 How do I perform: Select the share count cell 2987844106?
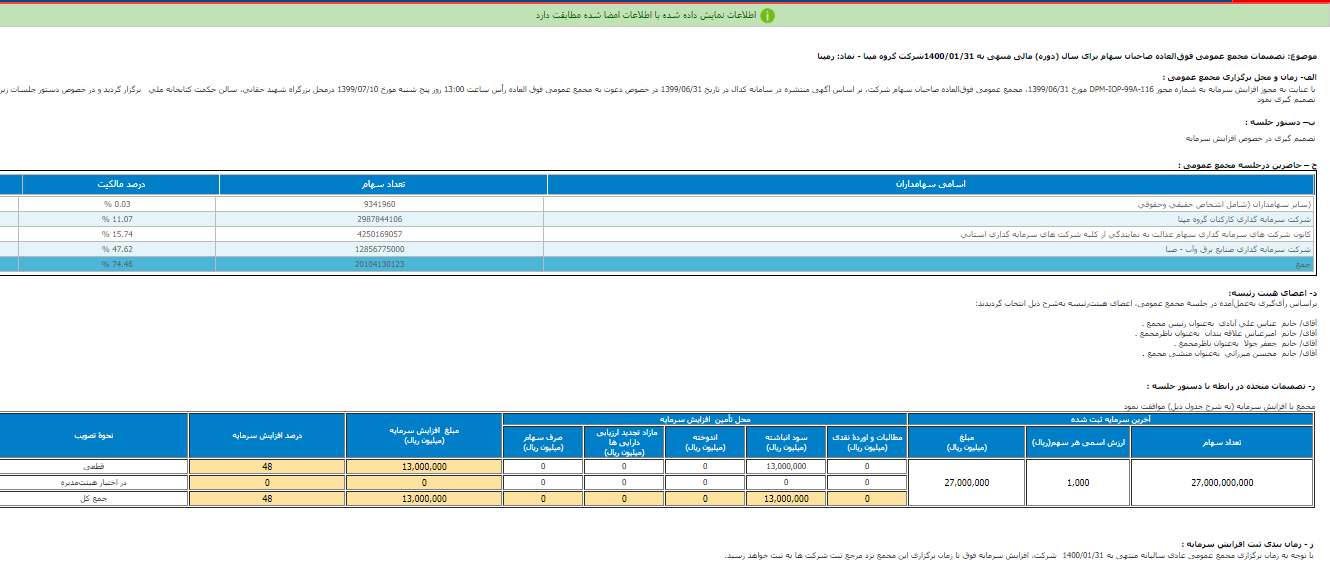[x=381, y=218]
